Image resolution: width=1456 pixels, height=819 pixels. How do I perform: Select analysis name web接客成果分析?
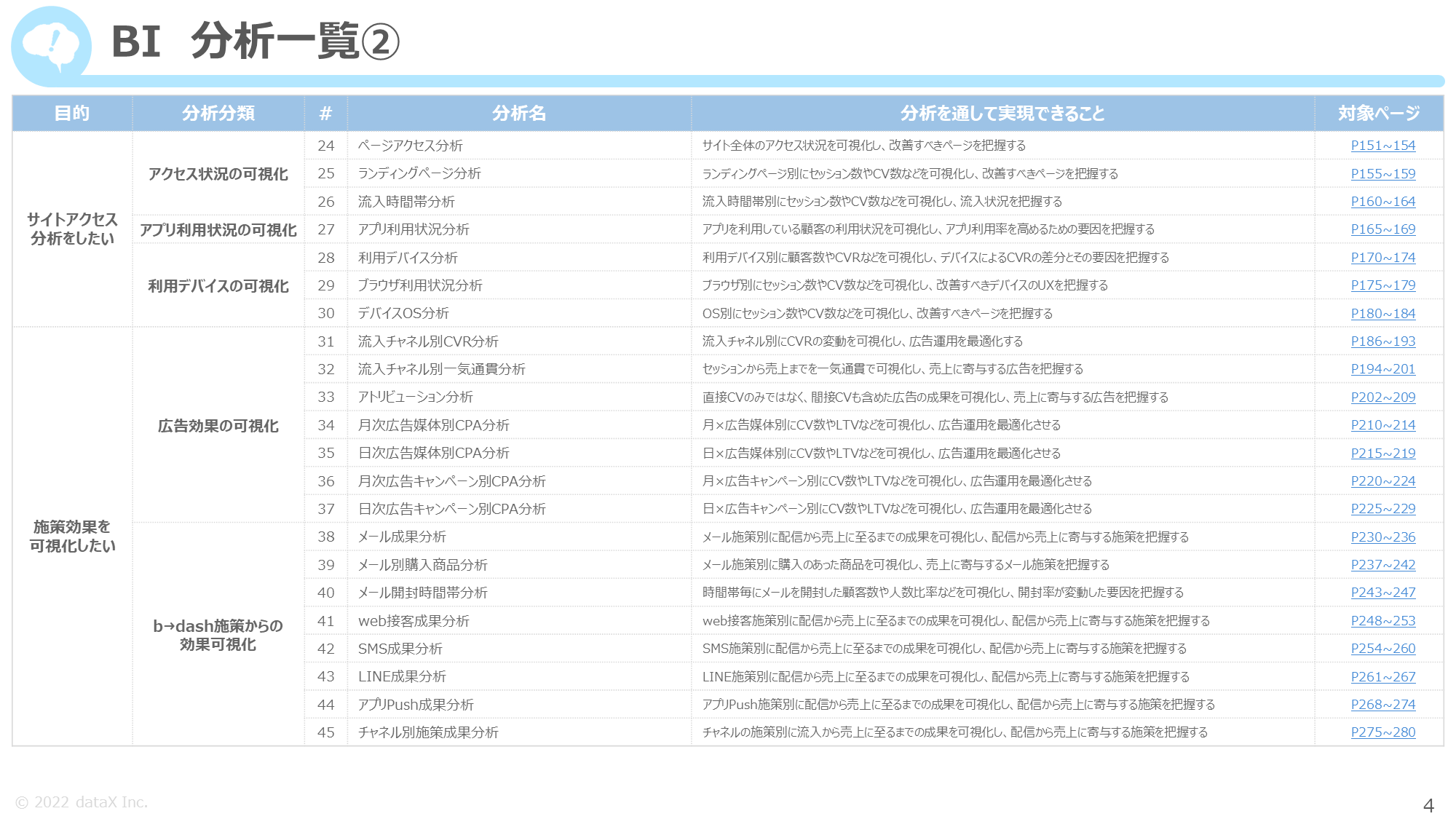(x=414, y=621)
